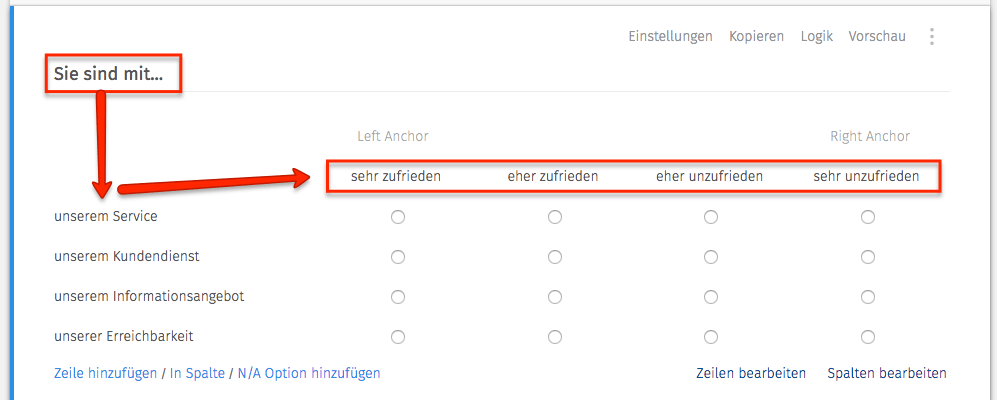The height and width of the screenshot is (400, 997).
Task: Select sehr unzufrieden for unserem Service
Action: pos(867,217)
